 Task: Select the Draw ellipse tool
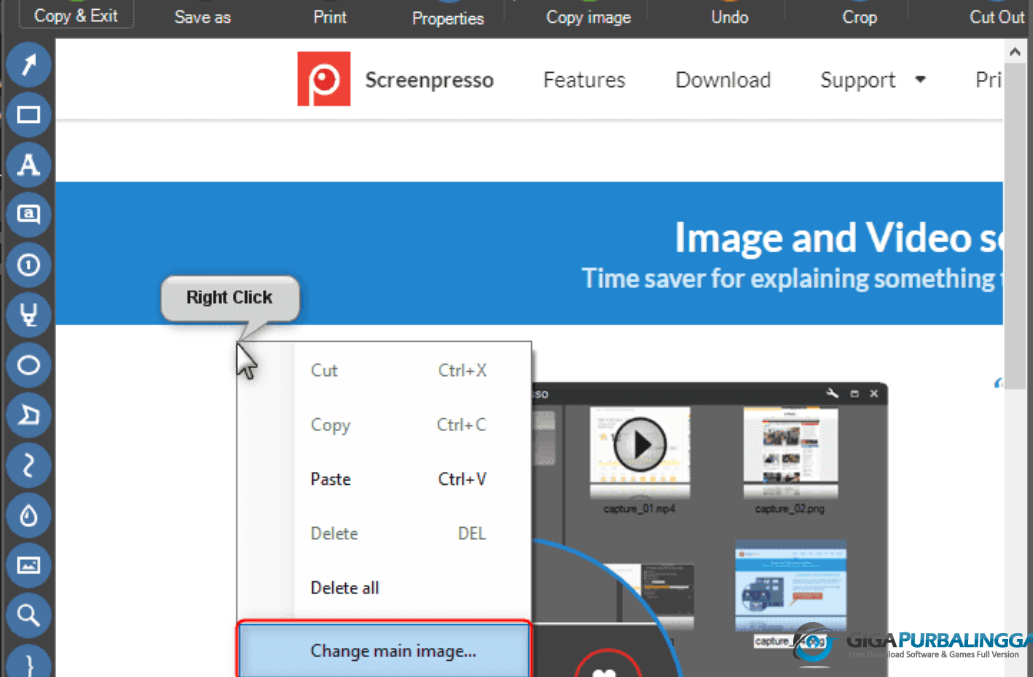pos(28,365)
